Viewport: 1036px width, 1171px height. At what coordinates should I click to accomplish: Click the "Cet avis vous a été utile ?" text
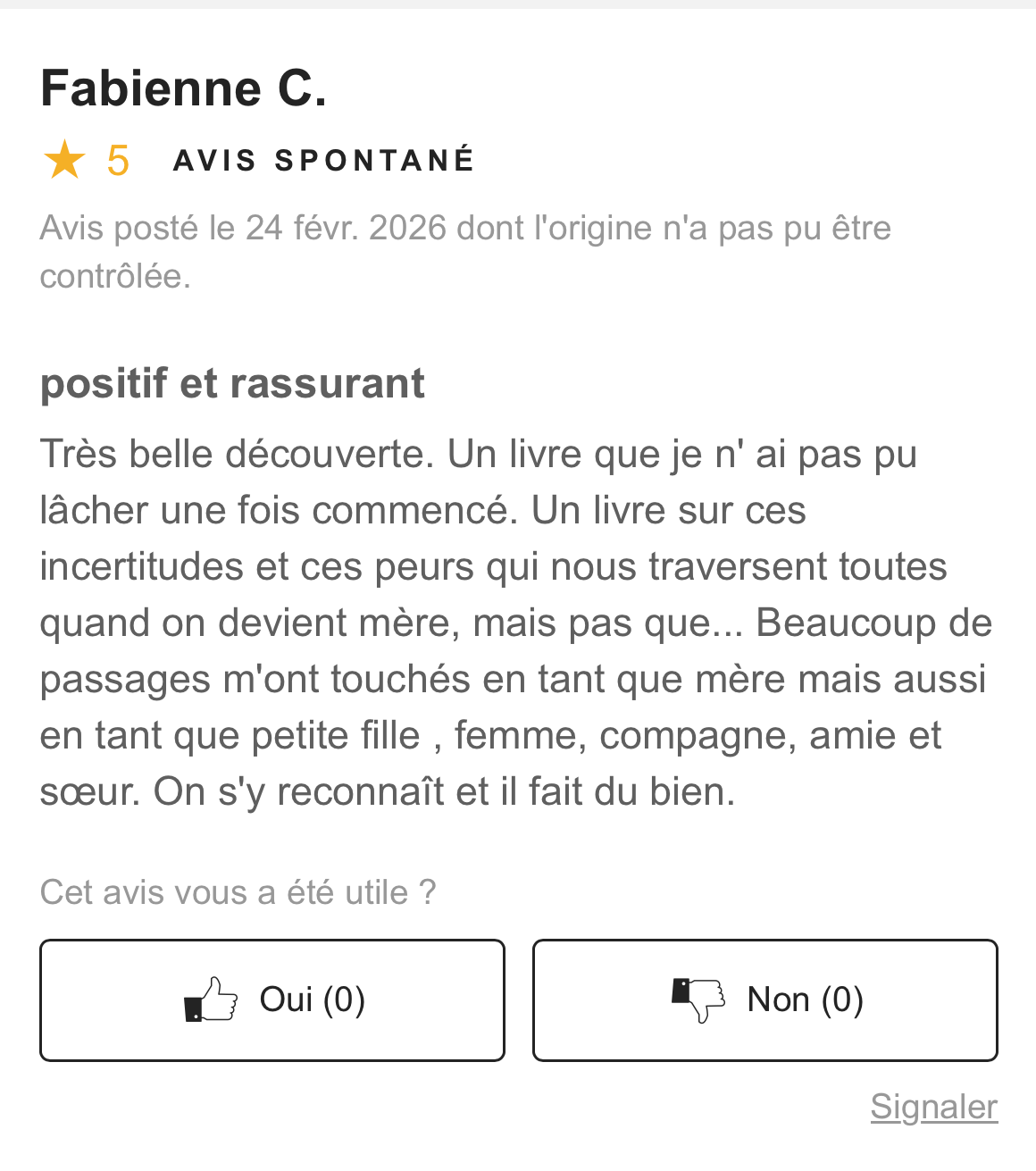point(238,892)
